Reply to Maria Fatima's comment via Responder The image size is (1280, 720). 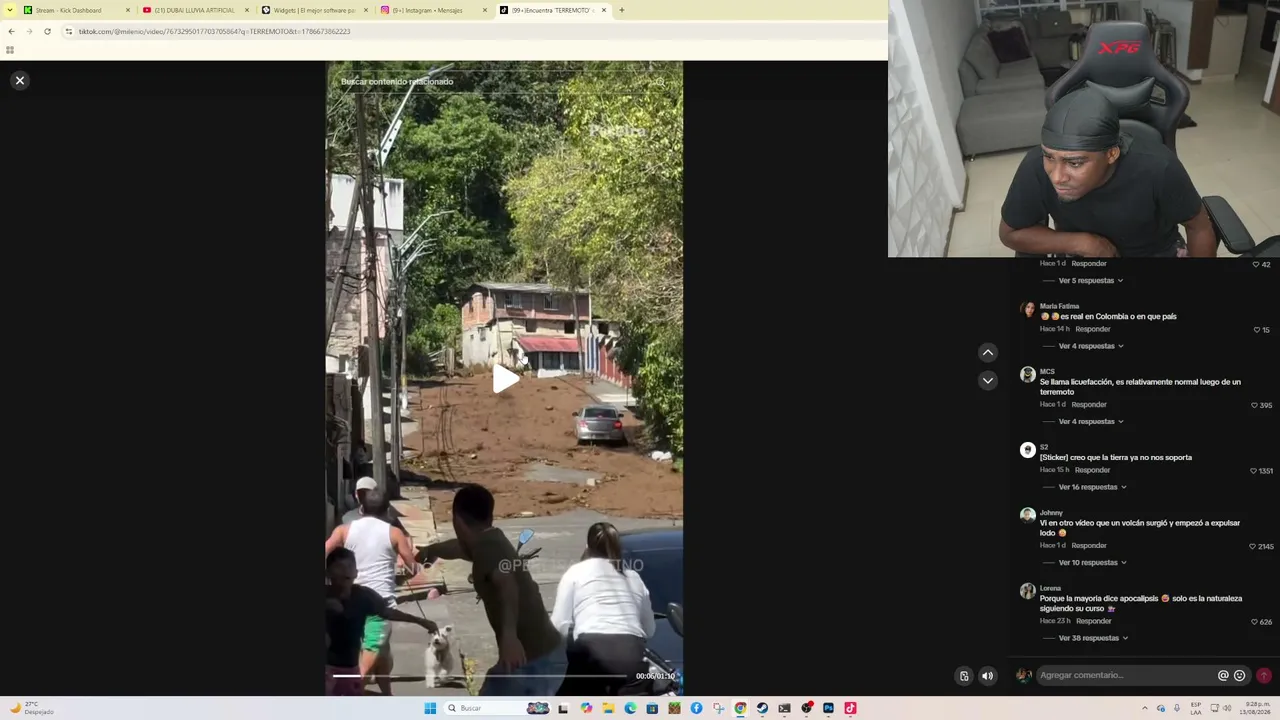click(1093, 329)
